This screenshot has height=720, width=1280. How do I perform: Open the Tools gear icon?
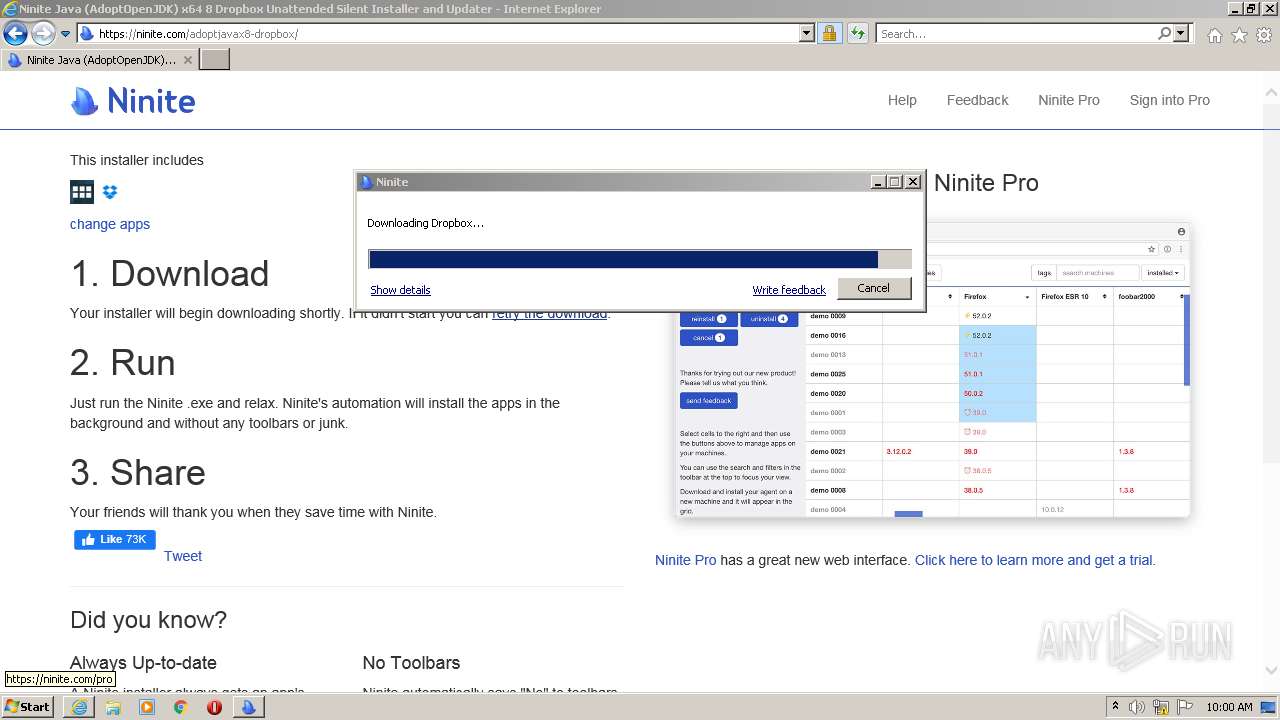(x=1264, y=35)
